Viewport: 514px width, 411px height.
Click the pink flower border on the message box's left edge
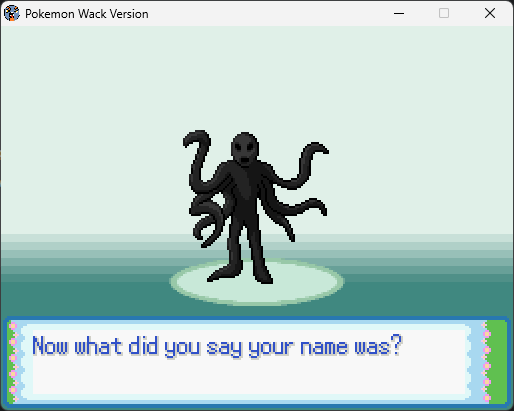tap(13, 362)
